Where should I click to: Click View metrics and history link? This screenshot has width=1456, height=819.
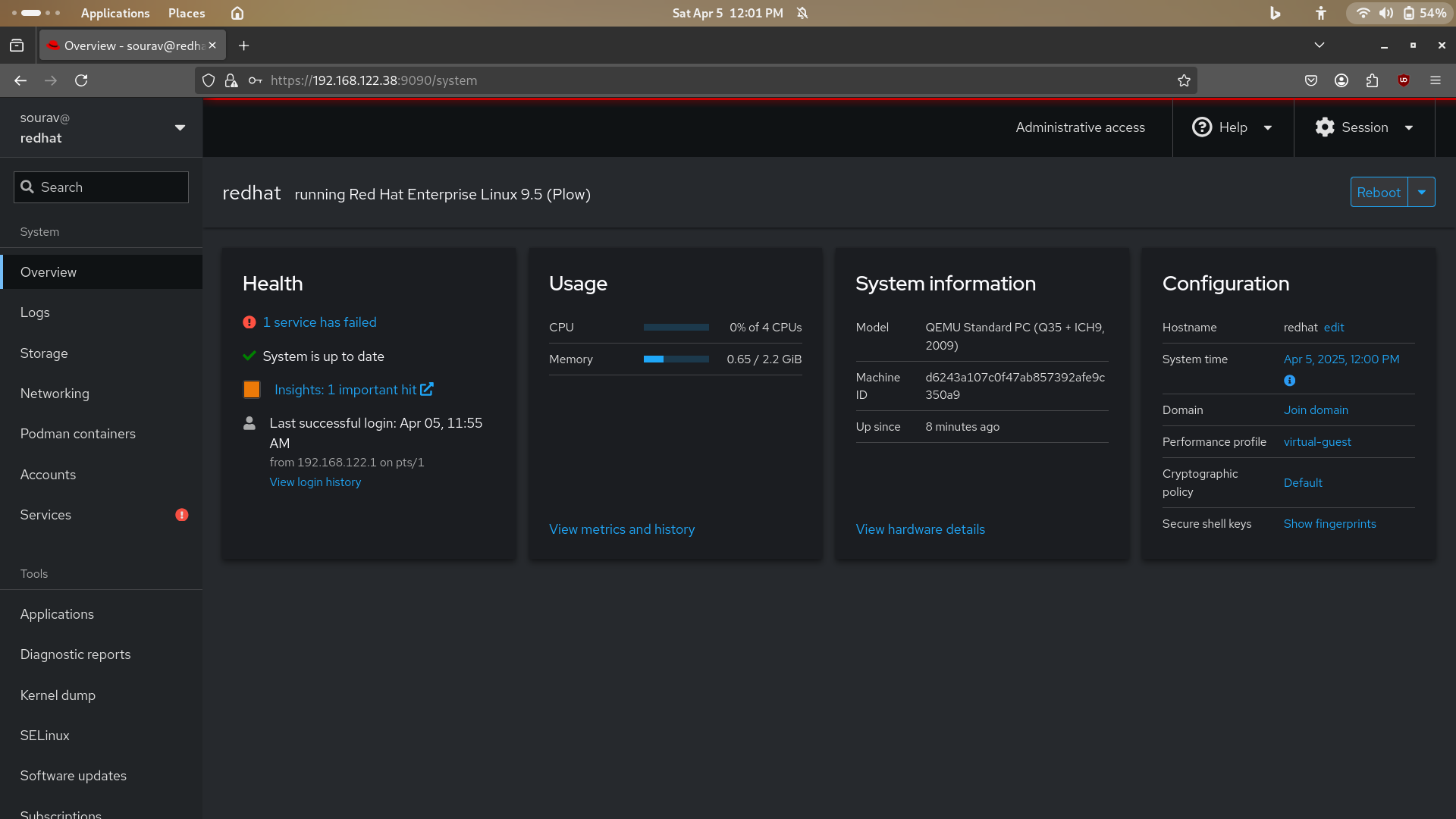(x=622, y=529)
